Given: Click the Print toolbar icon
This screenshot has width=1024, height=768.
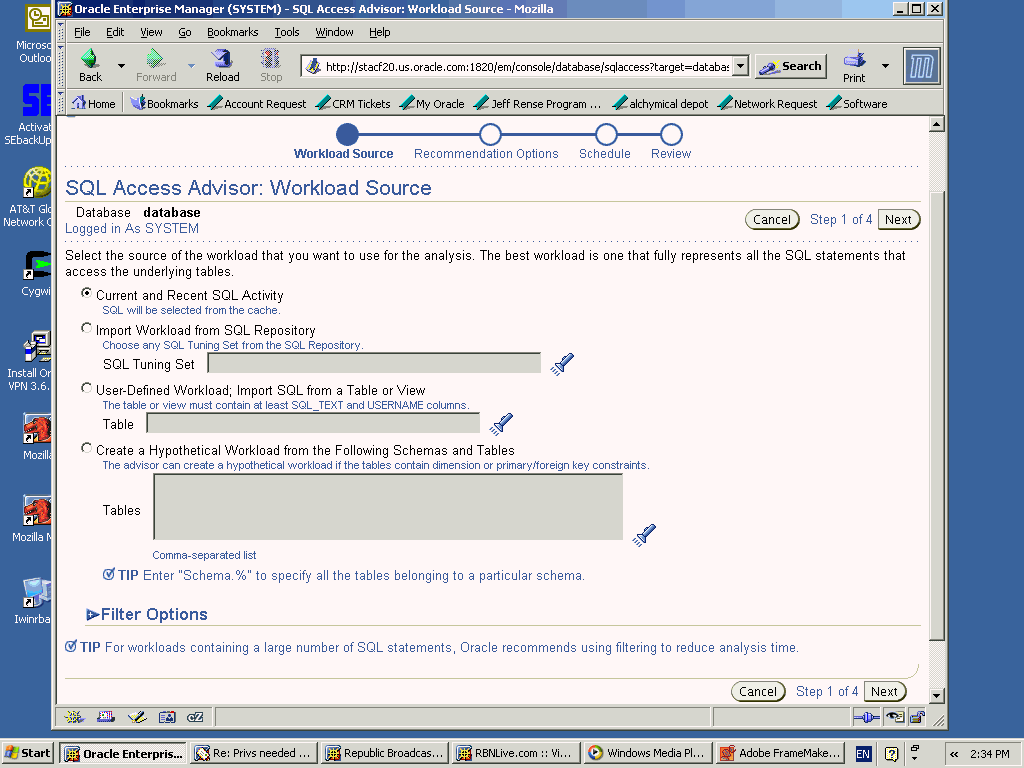Looking at the screenshot, I should point(854,59).
